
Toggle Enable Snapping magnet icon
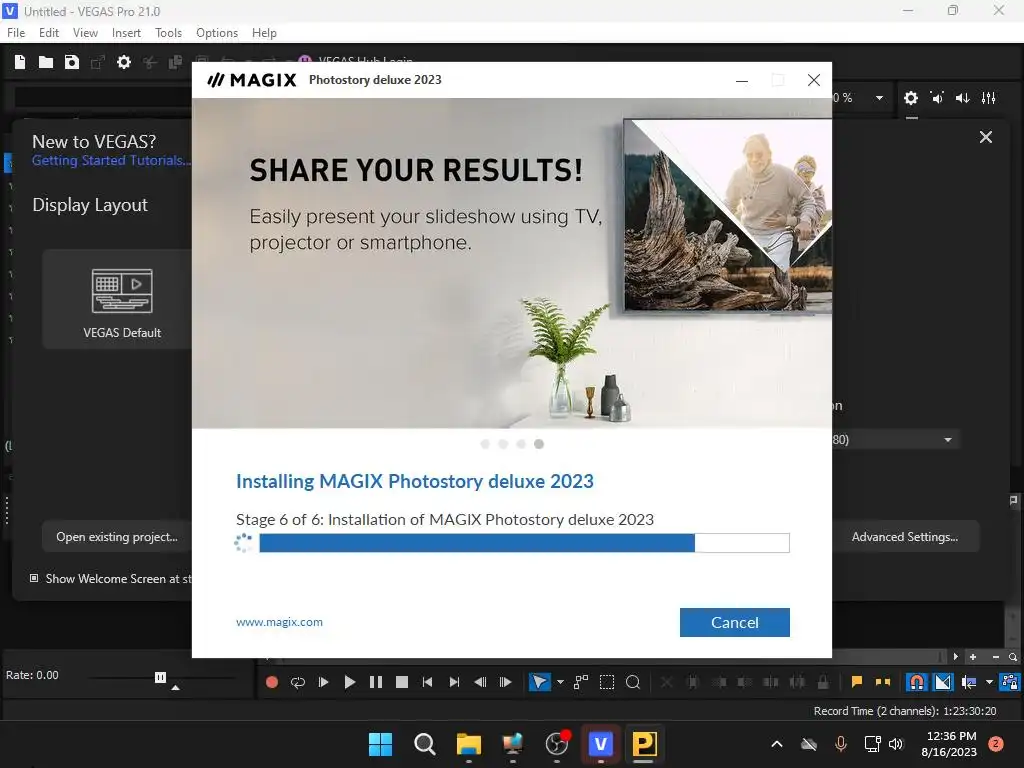click(917, 682)
